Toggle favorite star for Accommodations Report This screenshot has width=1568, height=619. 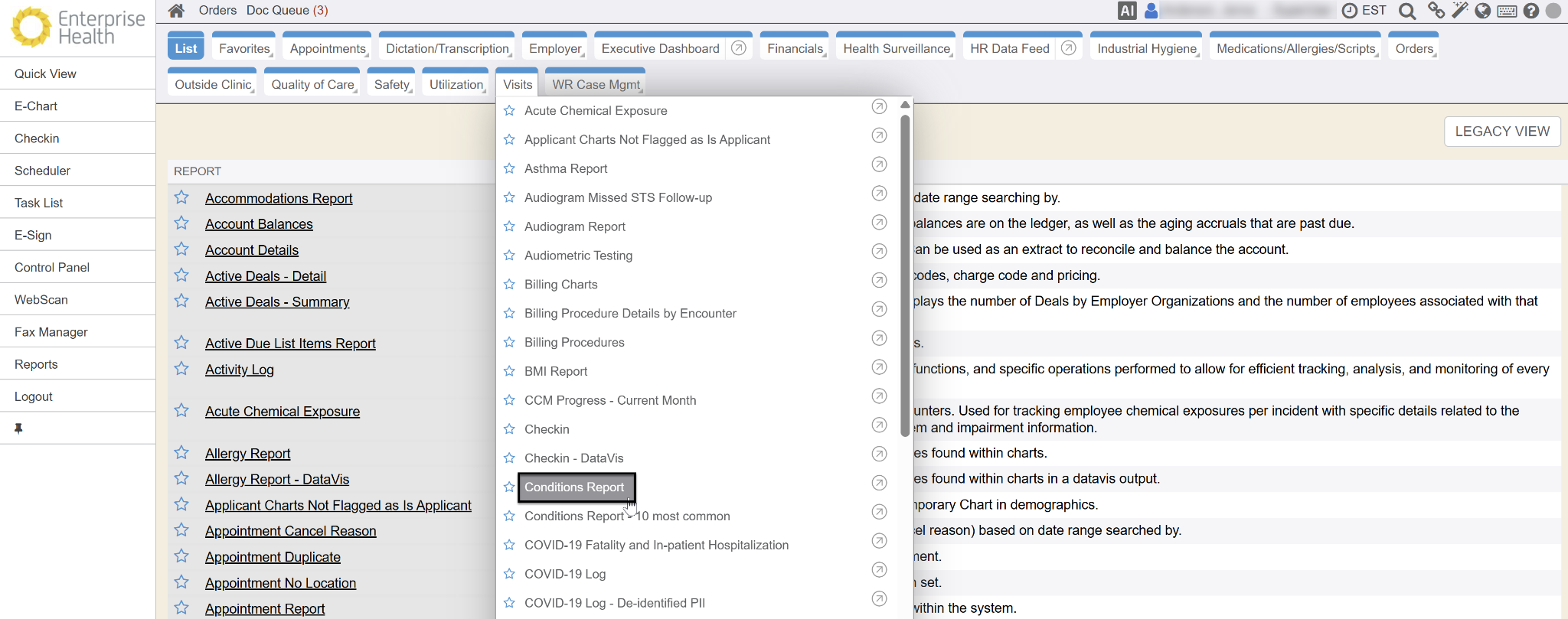coord(181,197)
